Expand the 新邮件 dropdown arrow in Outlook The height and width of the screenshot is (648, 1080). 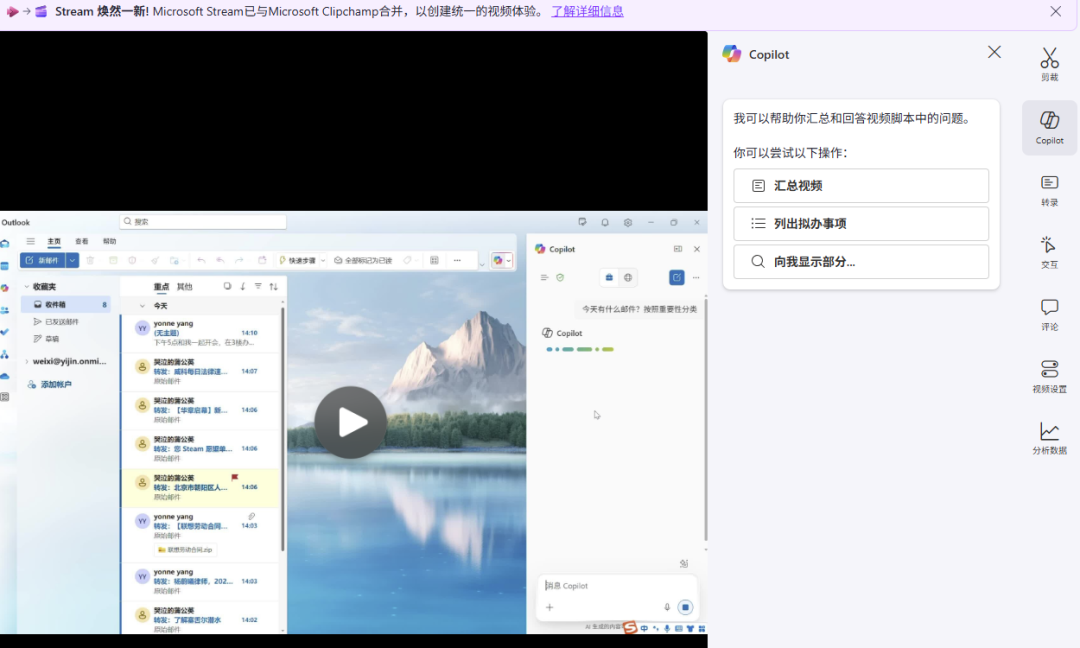(x=73, y=260)
